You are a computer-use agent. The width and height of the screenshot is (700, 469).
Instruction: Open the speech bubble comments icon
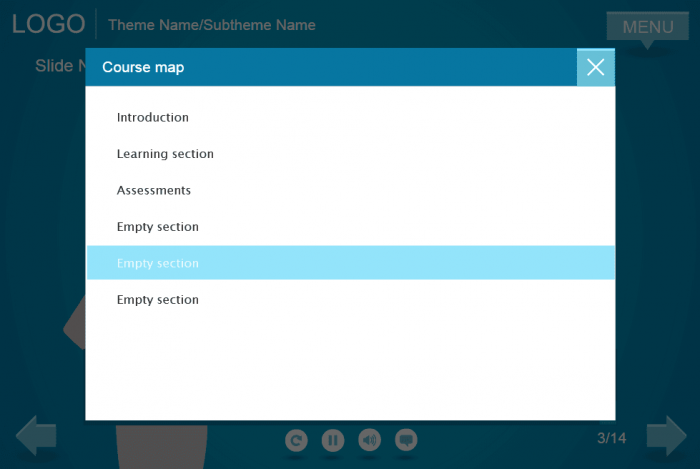click(x=406, y=440)
